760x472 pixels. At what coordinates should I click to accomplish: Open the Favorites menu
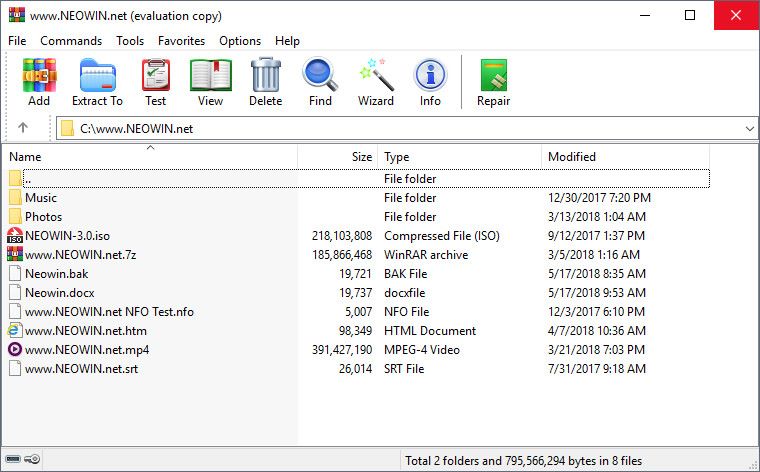[181, 41]
